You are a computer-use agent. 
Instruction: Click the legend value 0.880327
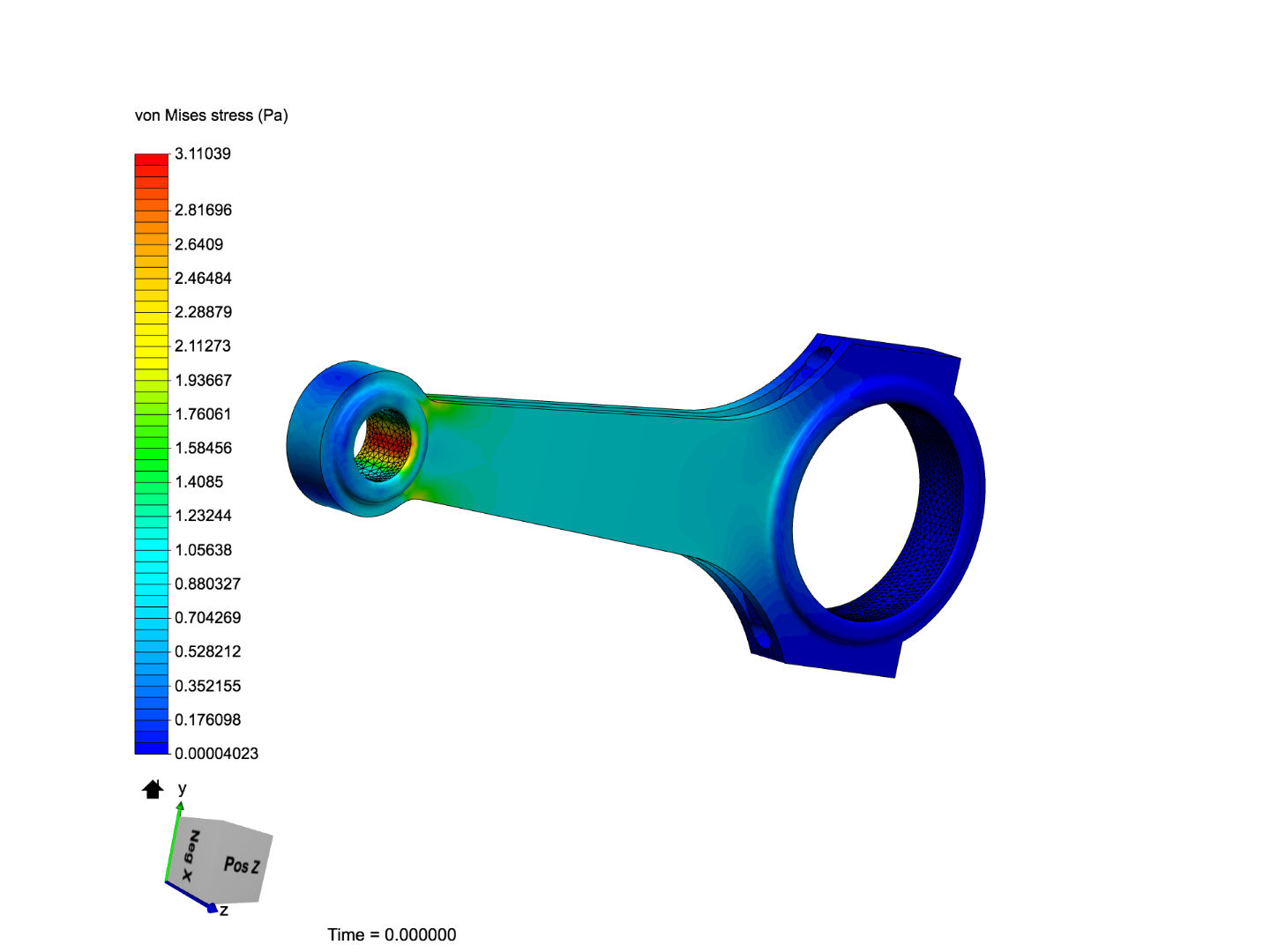point(207,584)
